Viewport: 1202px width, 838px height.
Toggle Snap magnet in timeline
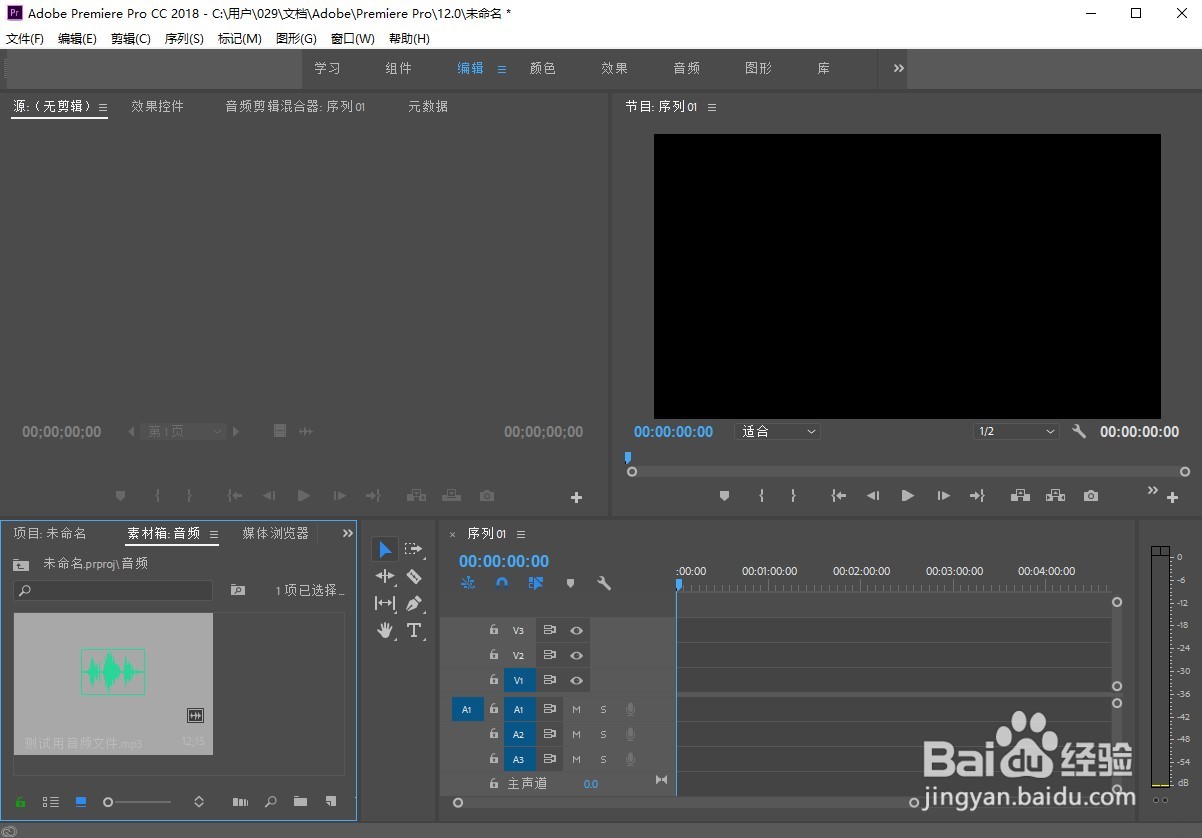coord(502,583)
